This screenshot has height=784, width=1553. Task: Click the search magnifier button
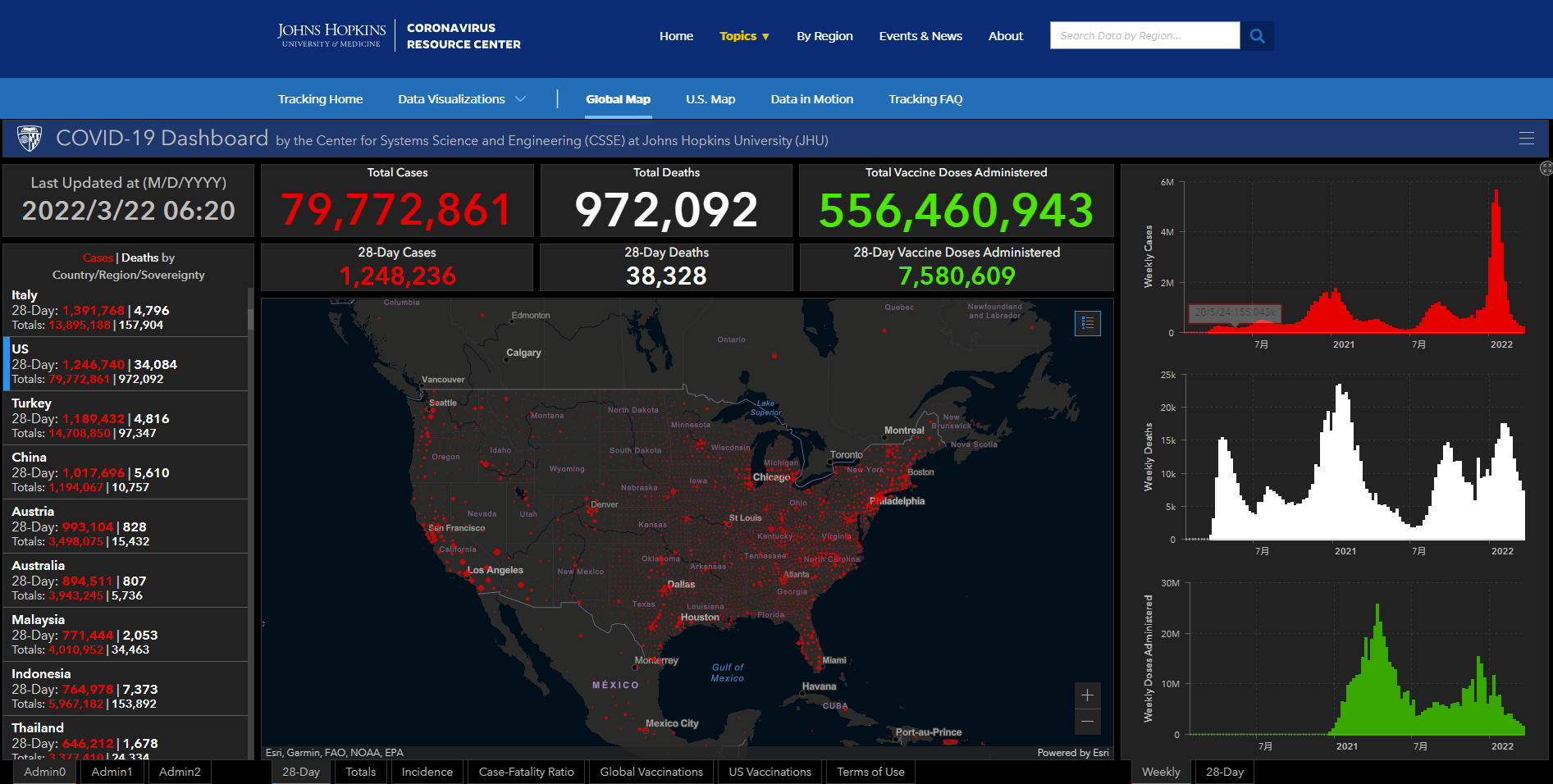[x=1257, y=36]
